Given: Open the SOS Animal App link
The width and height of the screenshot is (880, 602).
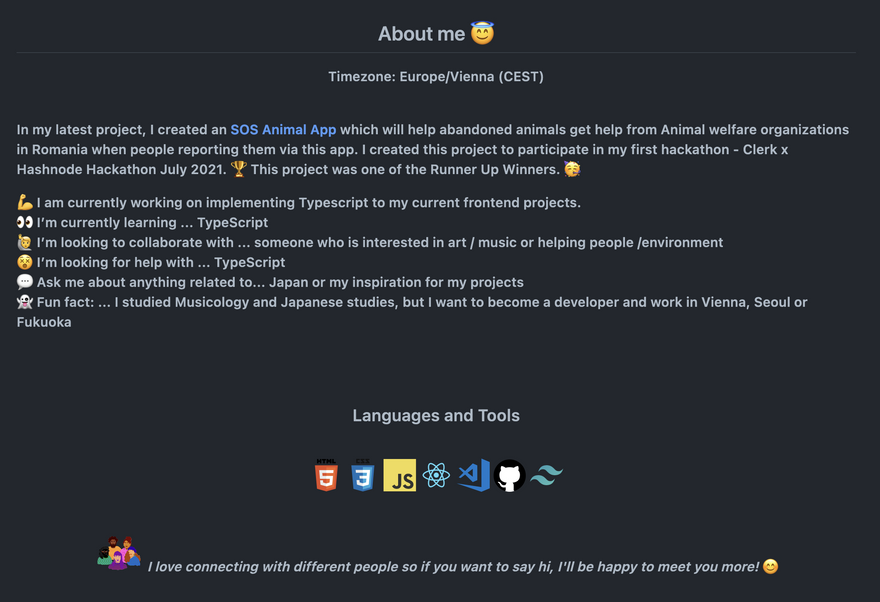Looking at the screenshot, I should (x=283, y=130).
